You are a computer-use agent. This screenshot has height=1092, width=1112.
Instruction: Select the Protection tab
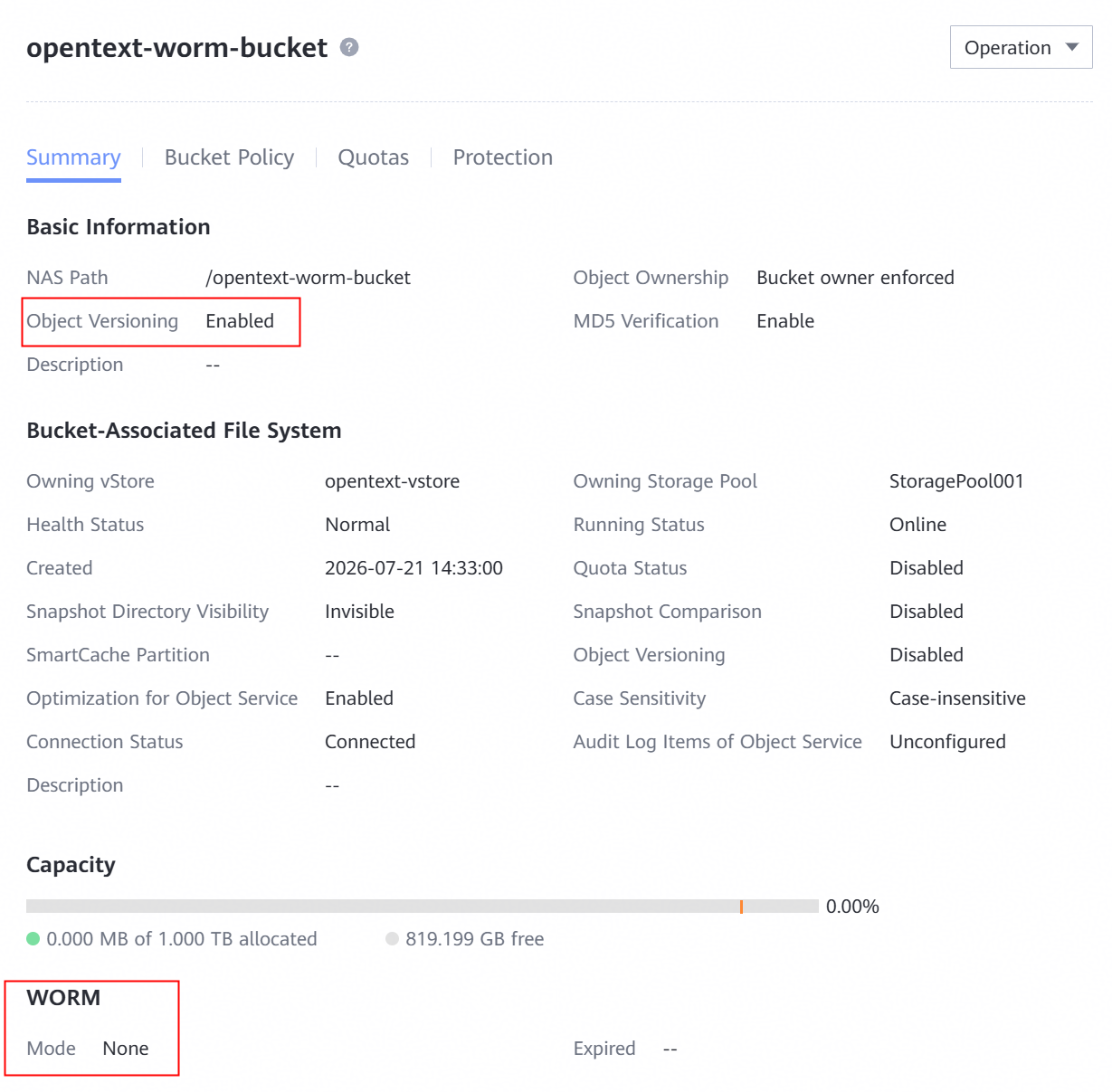(x=502, y=157)
